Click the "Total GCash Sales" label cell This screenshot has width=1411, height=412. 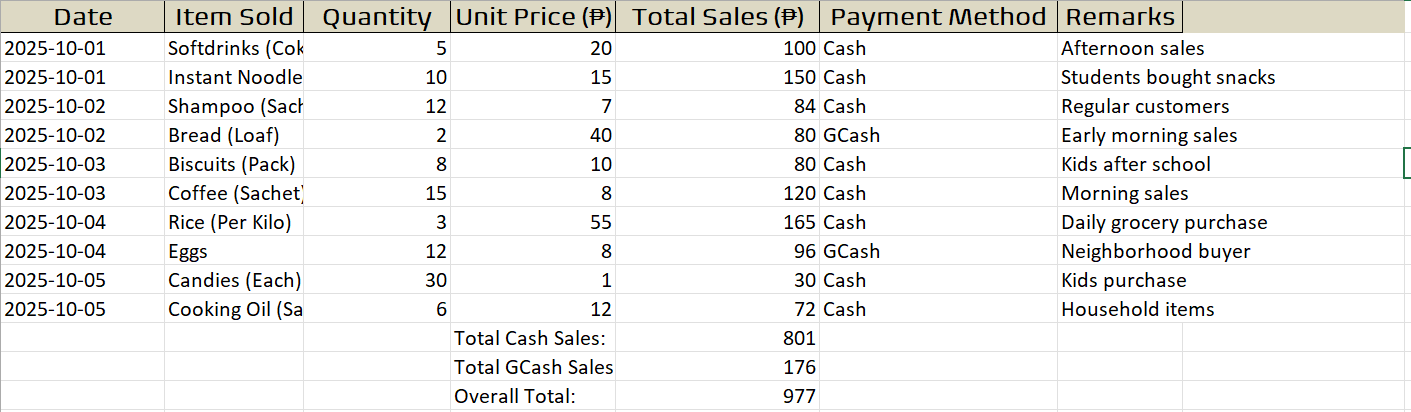click(x=533, y=367)
